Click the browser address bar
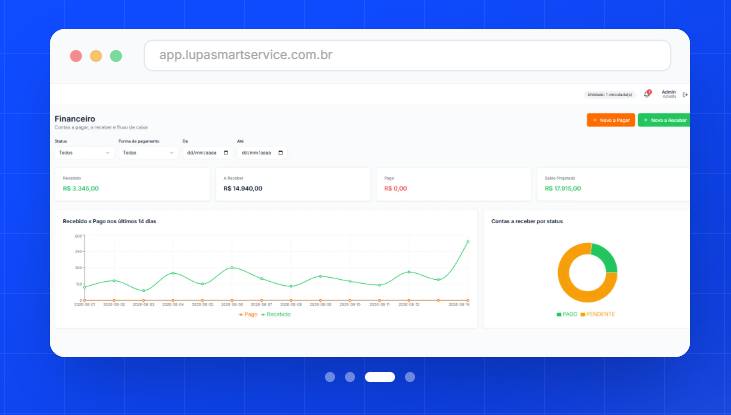The image size is (731, 415). [407, 55]
